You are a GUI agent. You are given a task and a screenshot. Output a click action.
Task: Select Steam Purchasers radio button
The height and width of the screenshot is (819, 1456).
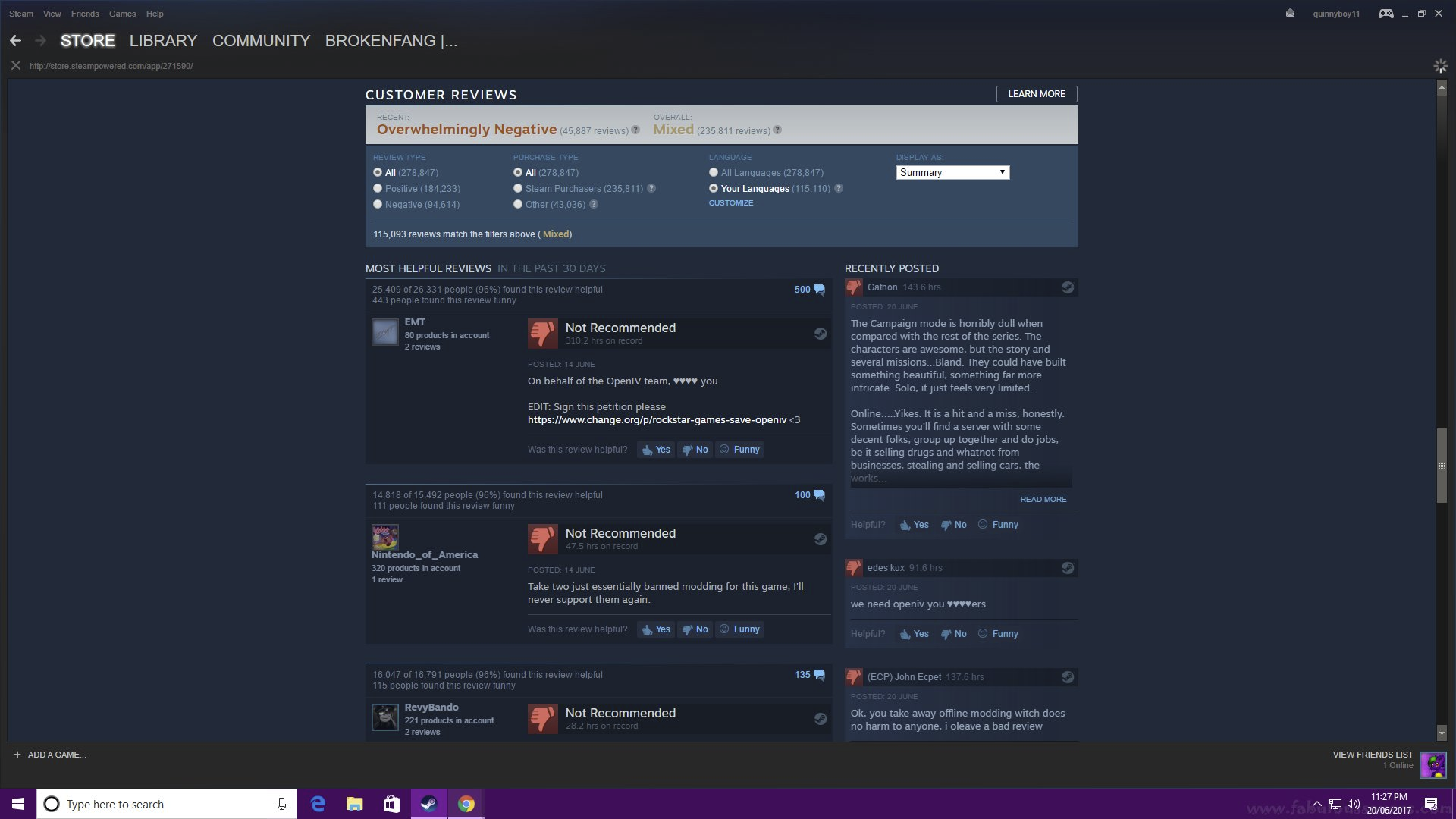[518, 188]
